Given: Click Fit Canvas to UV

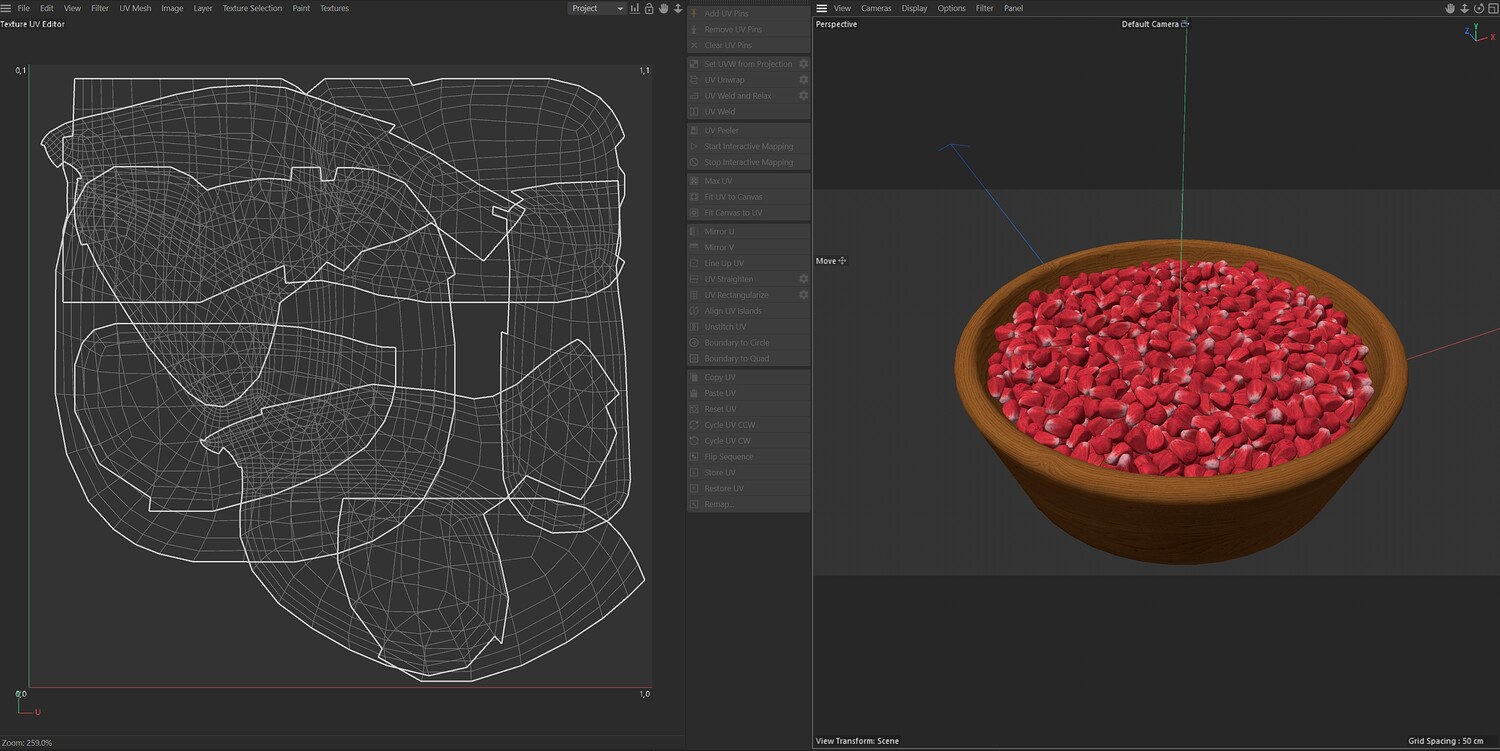Looking at the screenshot, I should [x=748, y=213].
